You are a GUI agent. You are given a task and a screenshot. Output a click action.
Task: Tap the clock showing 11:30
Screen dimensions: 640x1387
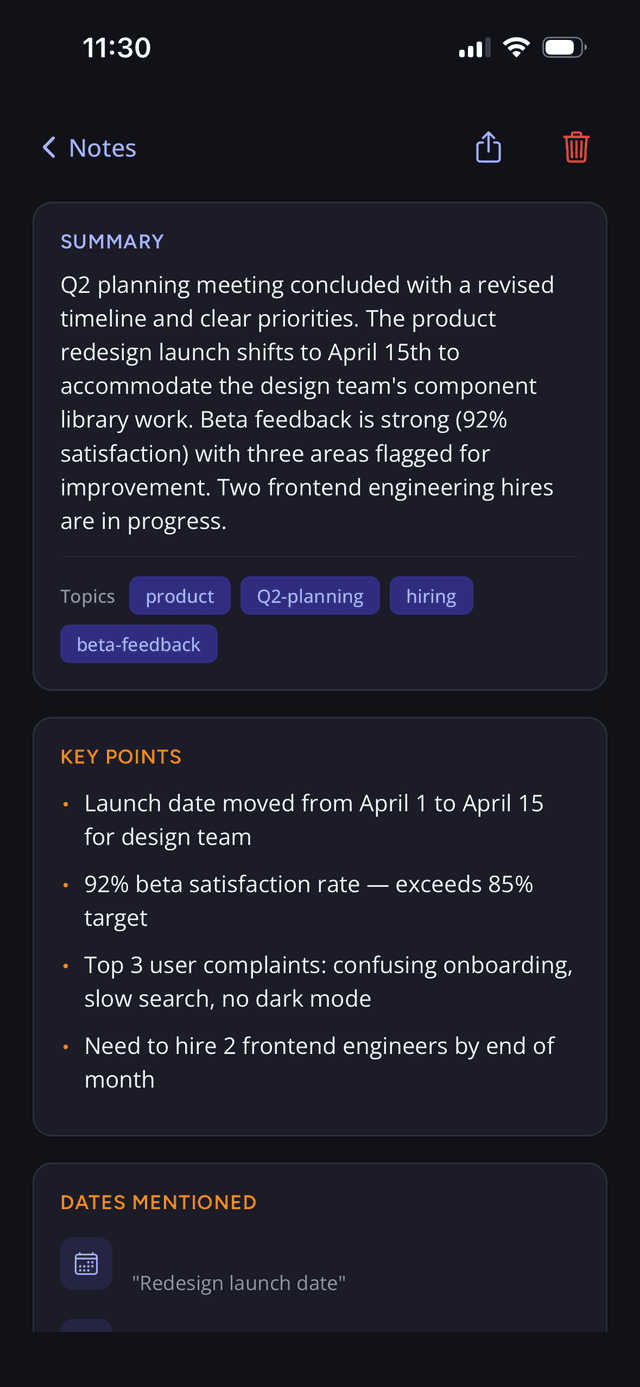click(117, 46)
